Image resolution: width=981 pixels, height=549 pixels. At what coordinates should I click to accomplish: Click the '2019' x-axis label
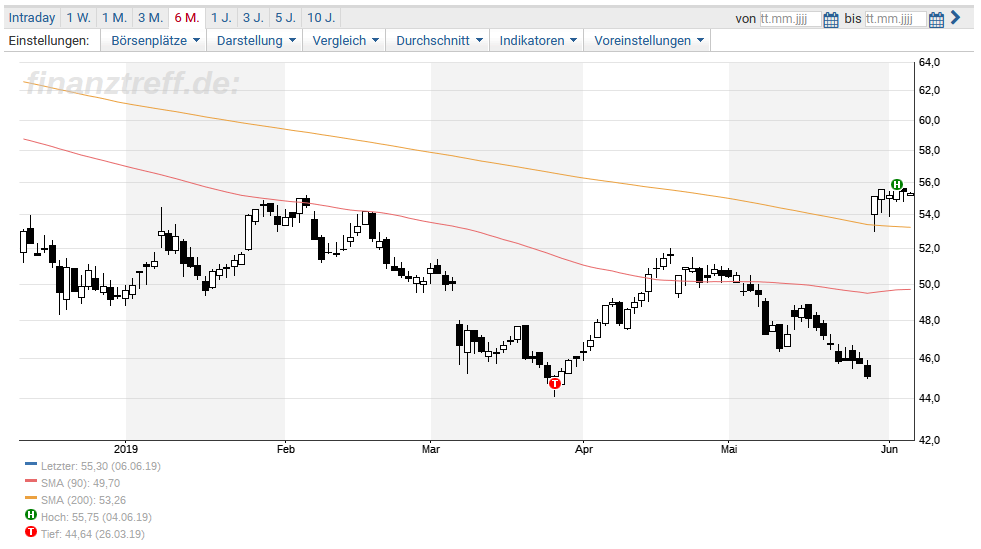126,449
